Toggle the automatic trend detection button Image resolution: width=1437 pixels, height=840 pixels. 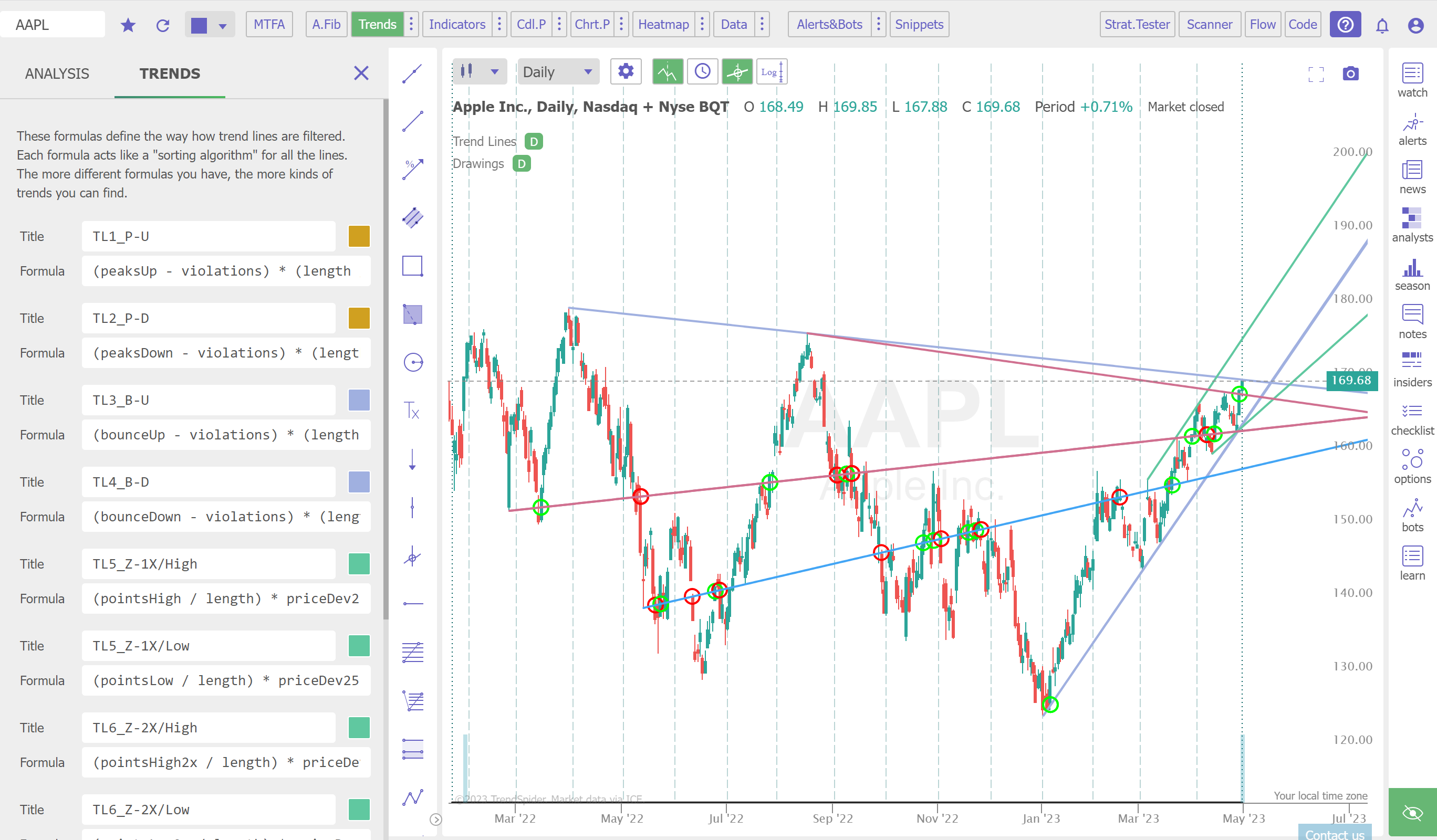[667, 72]
